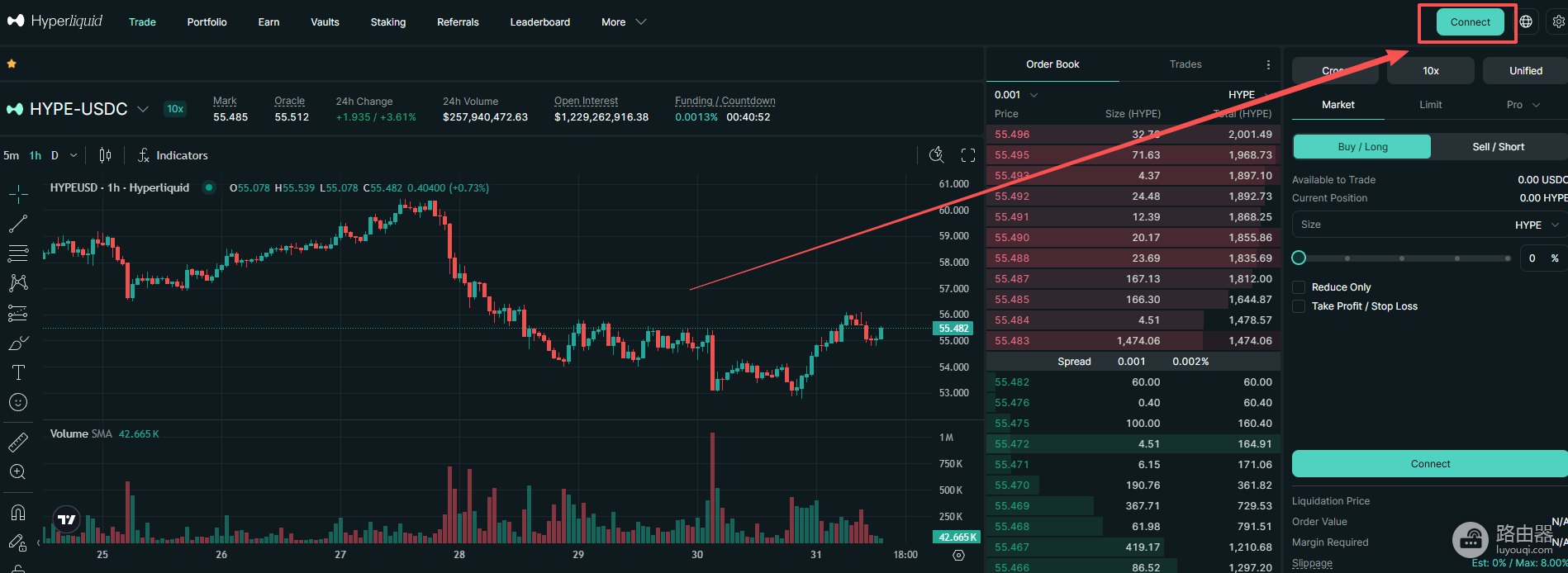1568x573 pixels.
Task: Enable Take Profit / Stop Loss checkbox
Action: coord(1299,306)
